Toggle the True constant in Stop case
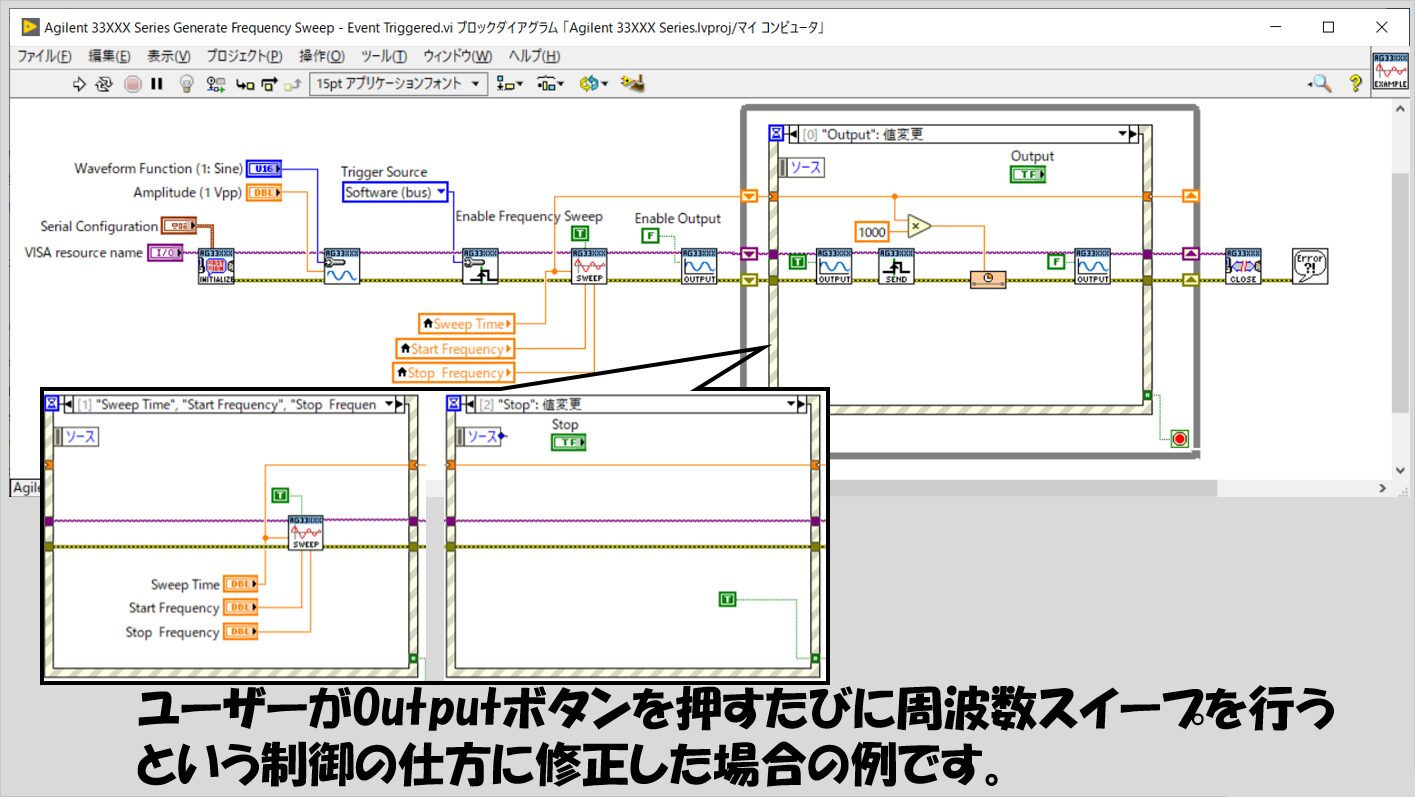1415x797 pixels. click(x=727, y=599)
